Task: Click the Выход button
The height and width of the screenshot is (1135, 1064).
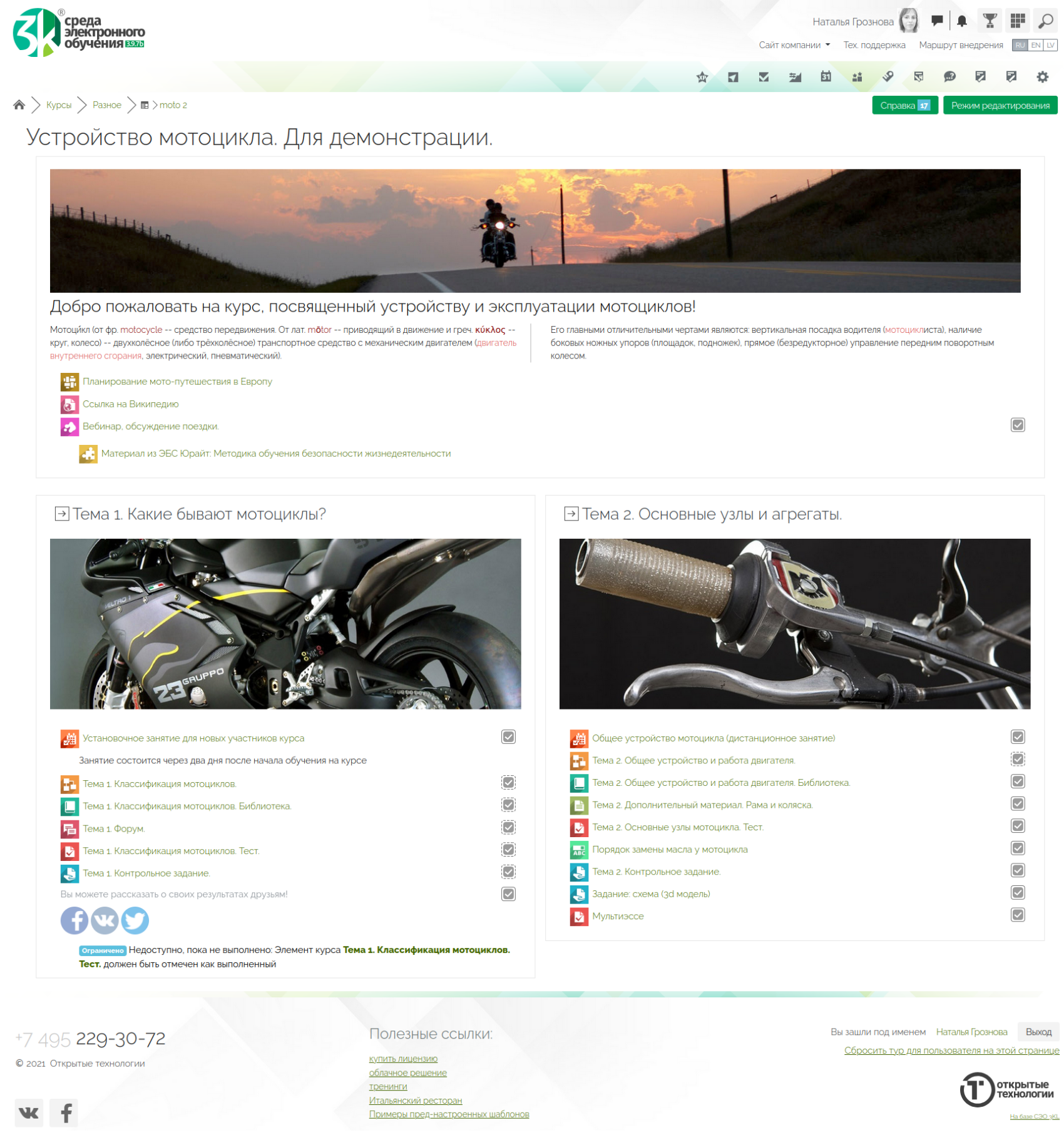Action: (1038, 1032)
